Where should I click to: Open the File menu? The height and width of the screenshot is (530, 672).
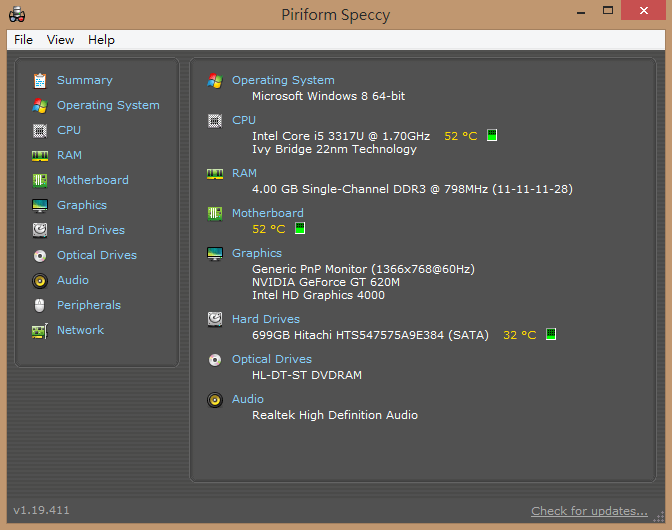click(x=23, y=40)
